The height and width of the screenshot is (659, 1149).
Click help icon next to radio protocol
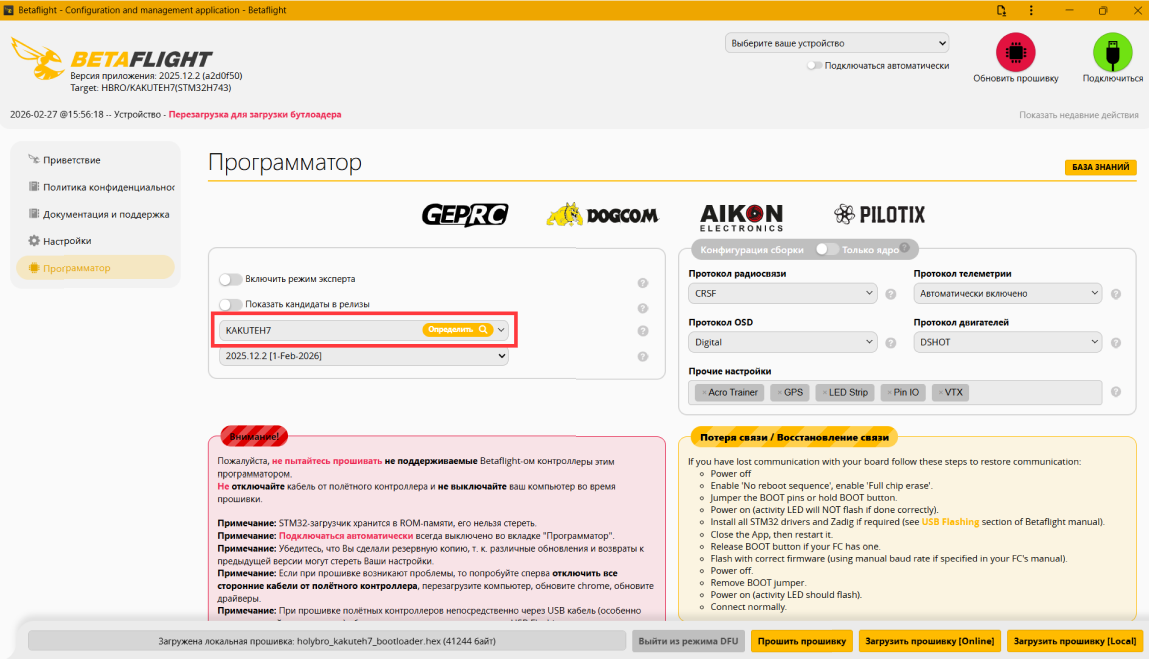pyautogui.click(x=890, y=294)
